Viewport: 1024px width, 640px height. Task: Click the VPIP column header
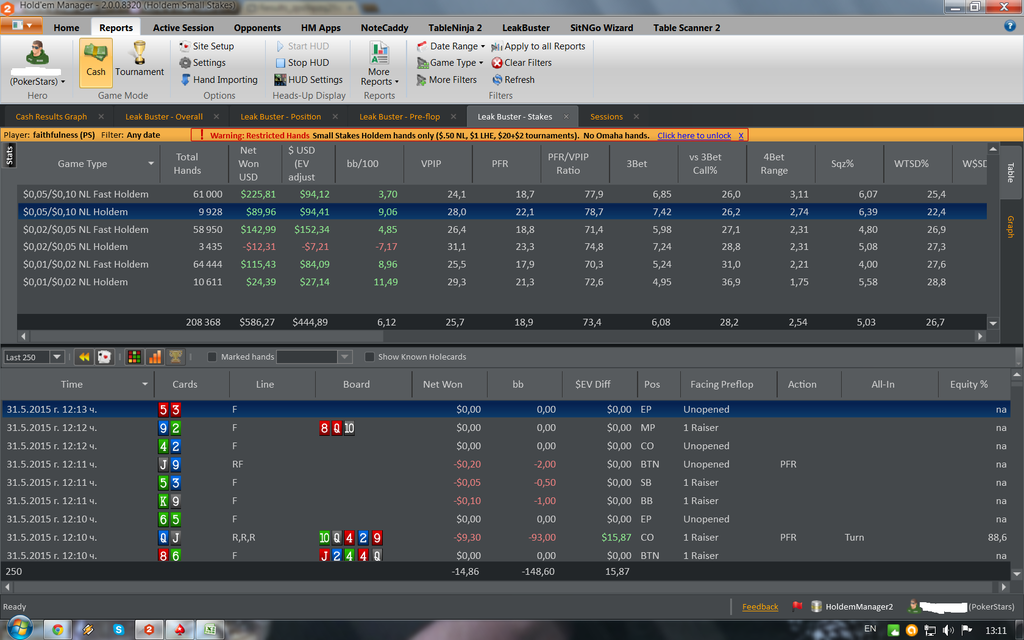pos(431,163)
